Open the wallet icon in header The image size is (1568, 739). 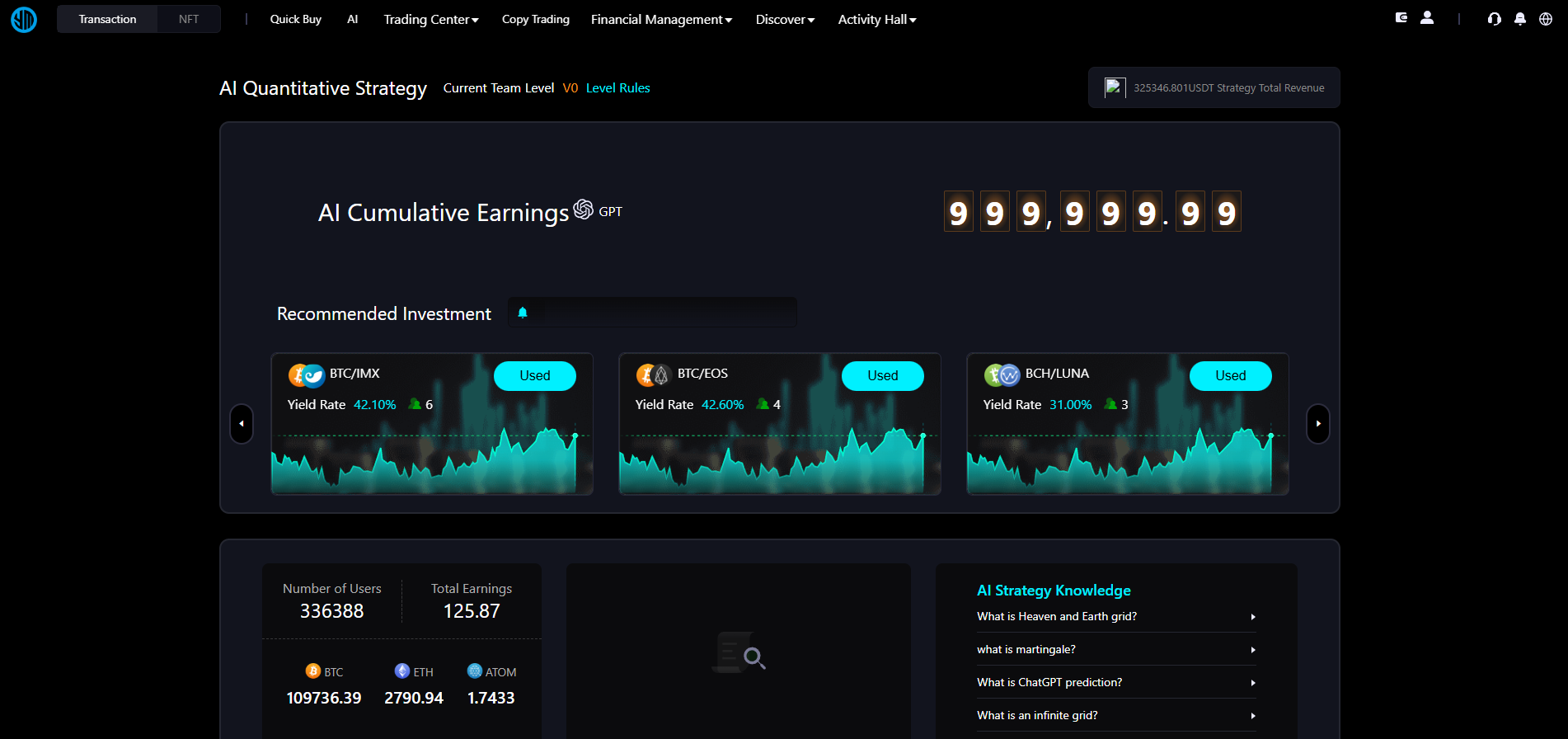(1401, 18)
